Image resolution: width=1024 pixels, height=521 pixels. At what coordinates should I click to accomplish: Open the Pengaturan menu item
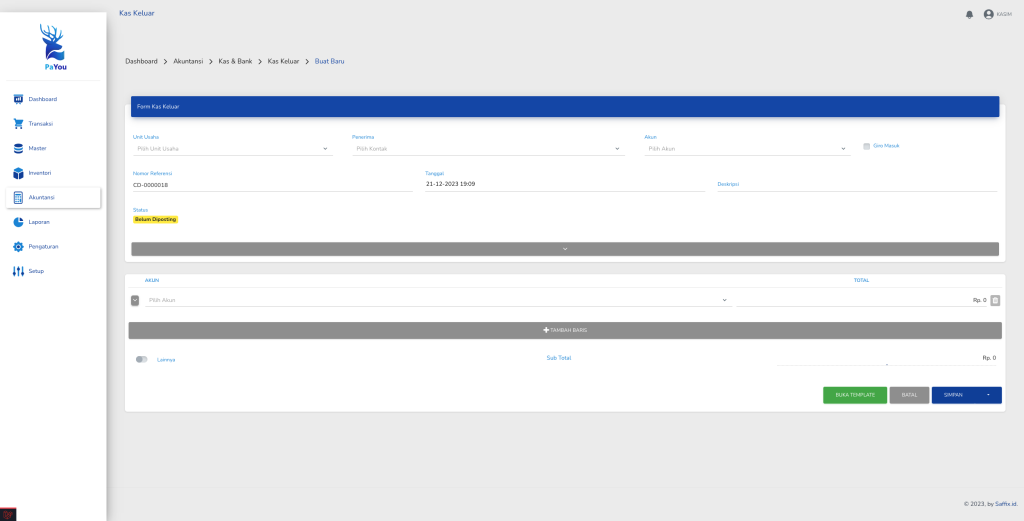[x=53, y=247]
